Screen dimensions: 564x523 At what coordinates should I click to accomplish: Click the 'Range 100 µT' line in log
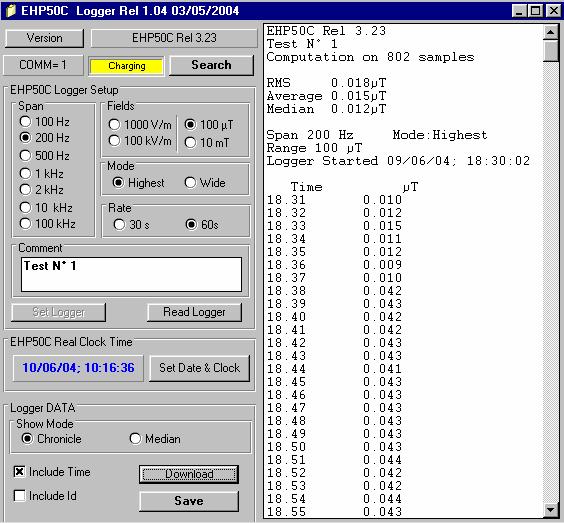point(314,148)
